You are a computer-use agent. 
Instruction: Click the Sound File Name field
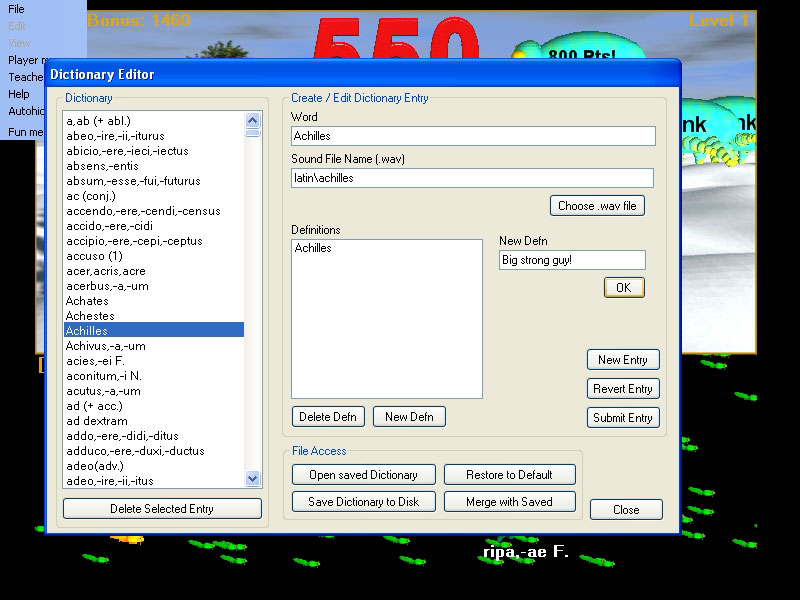point(472,177)
